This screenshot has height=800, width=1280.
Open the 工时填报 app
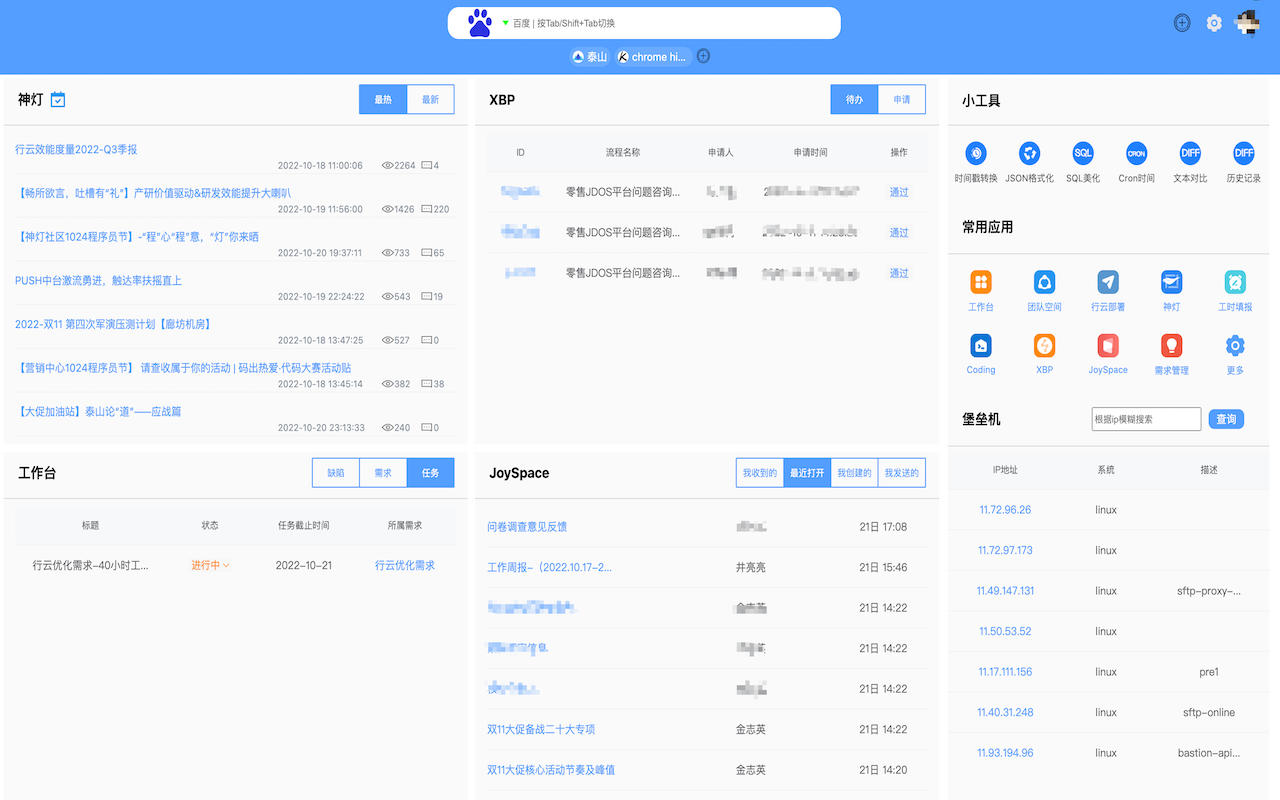click(x=1234, y=290)
